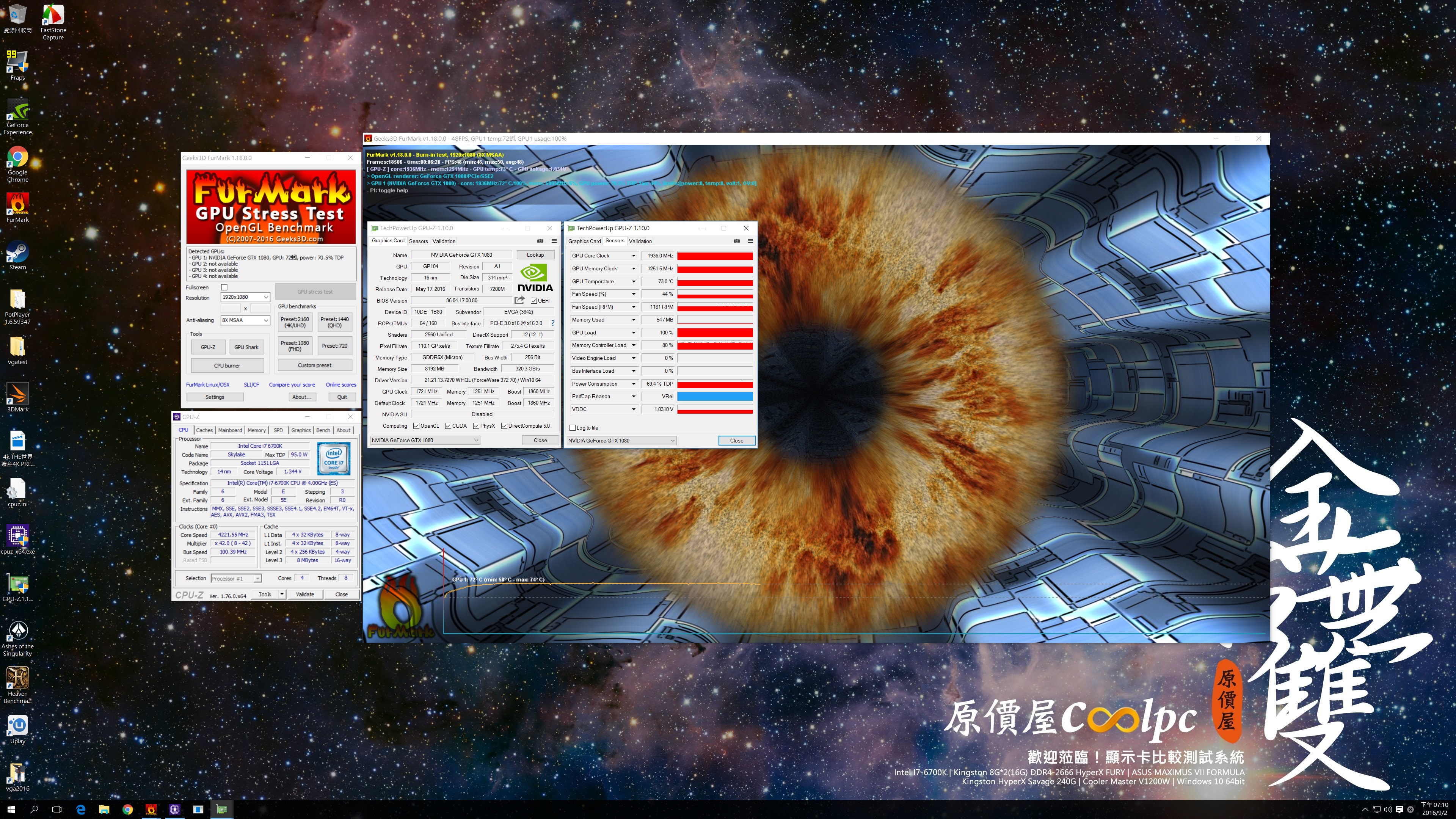Open the Bench tab in CPU-Z

tap(323, 430)
